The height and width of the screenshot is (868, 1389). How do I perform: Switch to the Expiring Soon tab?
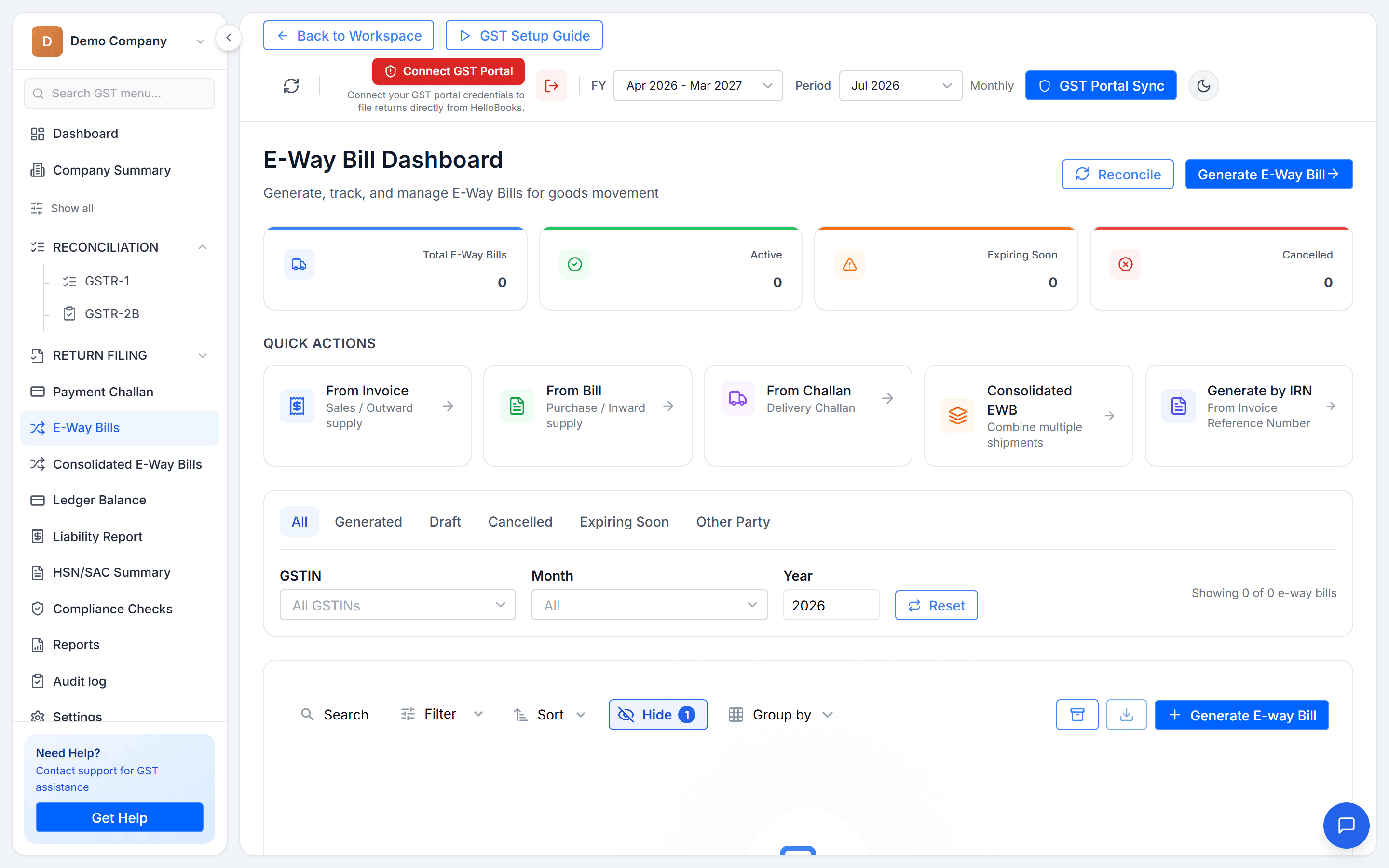pos(624,522)
